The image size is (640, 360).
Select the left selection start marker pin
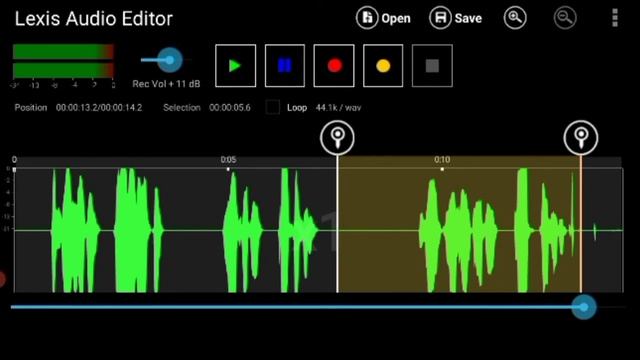(337, 138)
